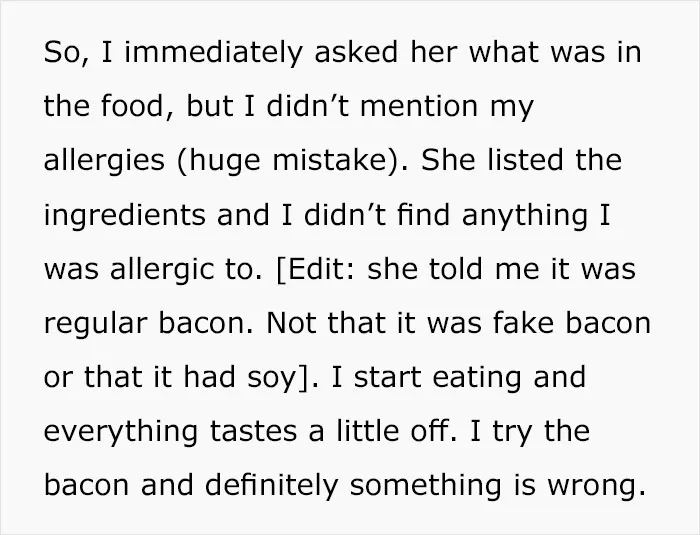Click the word "tastes"

(x=253, y=432)
